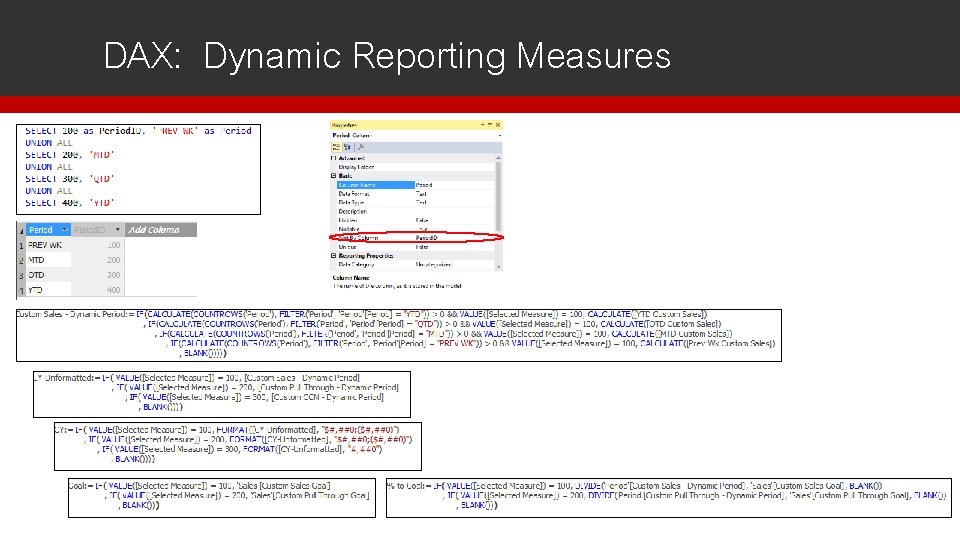Click Alphabetical sort icon in Properties toolbar
Screen dimensions: 960x540
tap(347, 147)
